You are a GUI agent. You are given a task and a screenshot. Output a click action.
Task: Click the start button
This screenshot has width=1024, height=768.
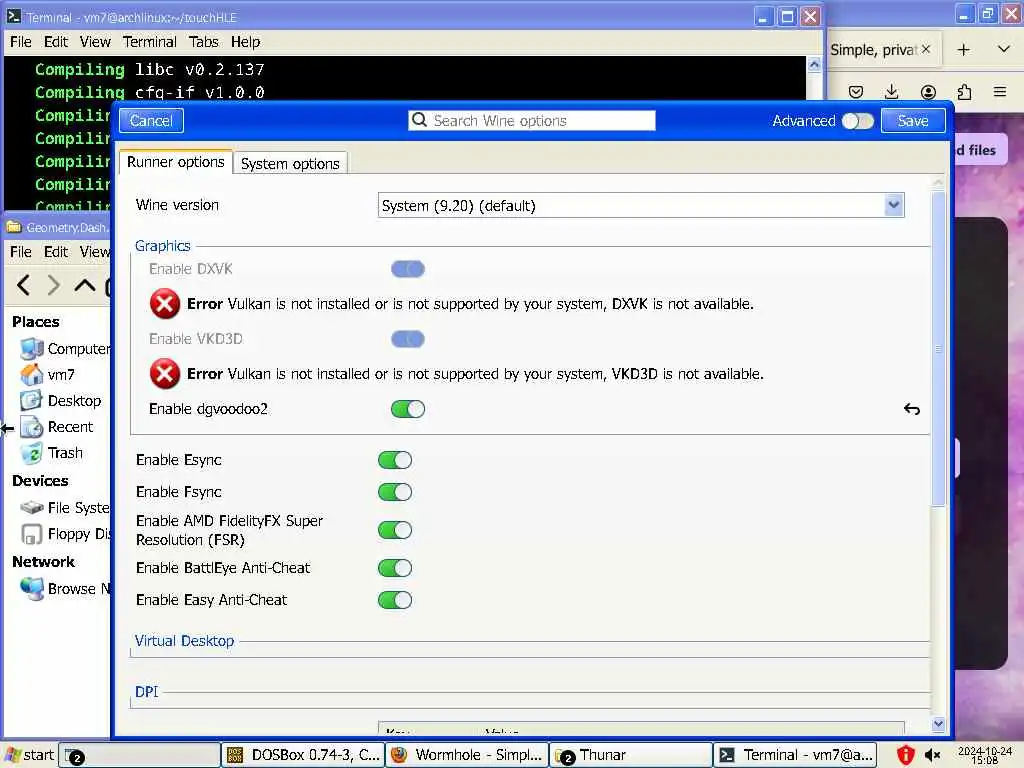(29, 755)
